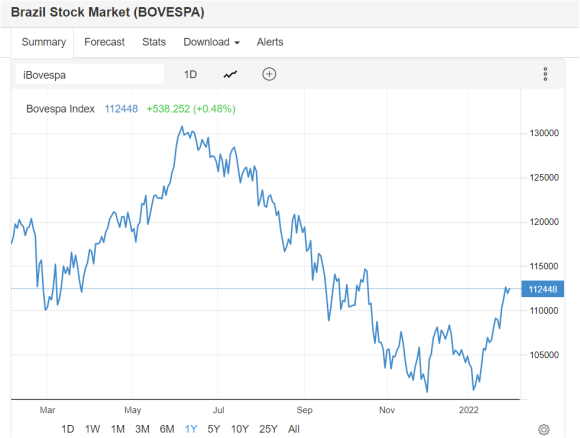
Task: Click the 2022 x-axis label
Action: tap(469, 410)
